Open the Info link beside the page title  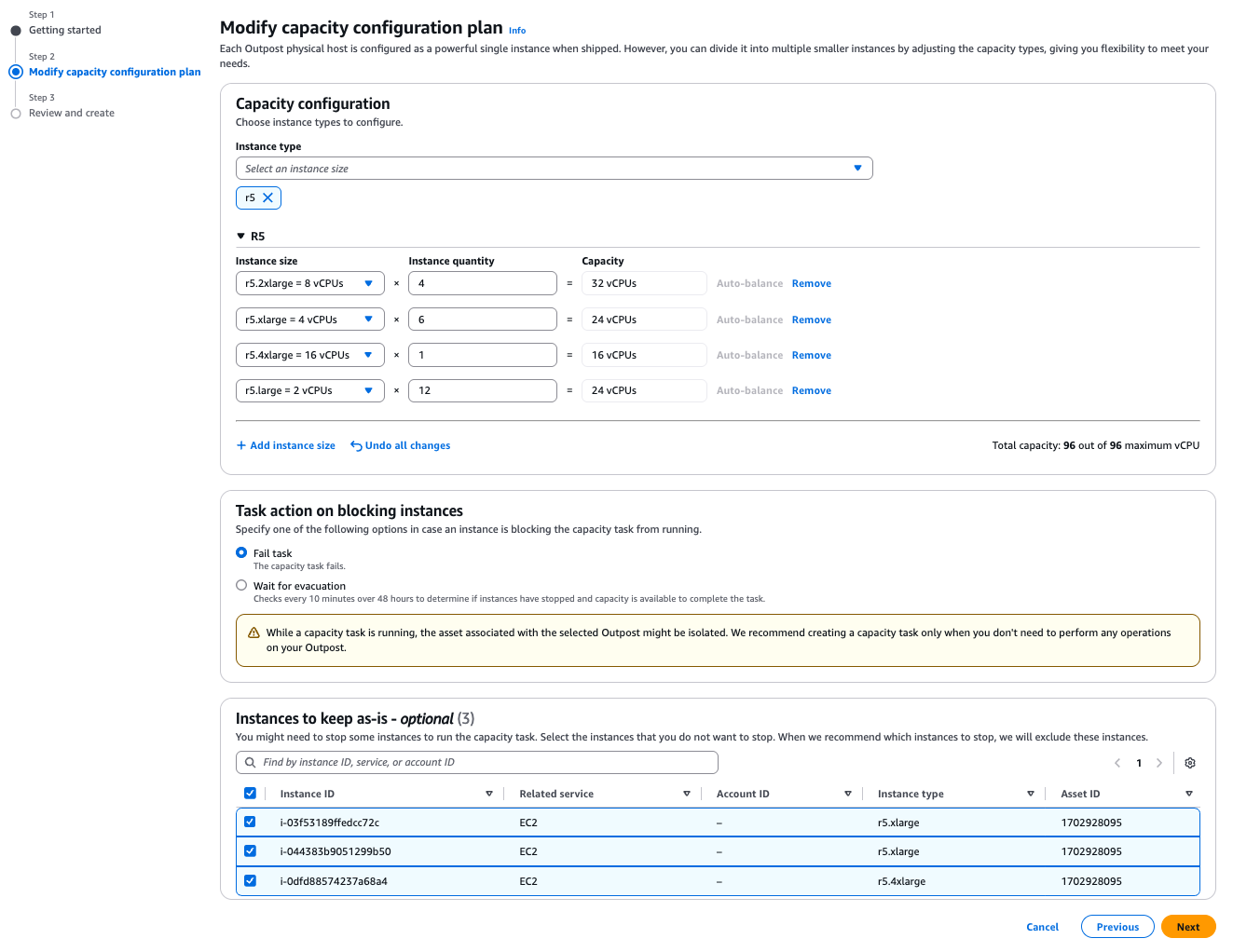pyautogui.click(x=517, y=31)
